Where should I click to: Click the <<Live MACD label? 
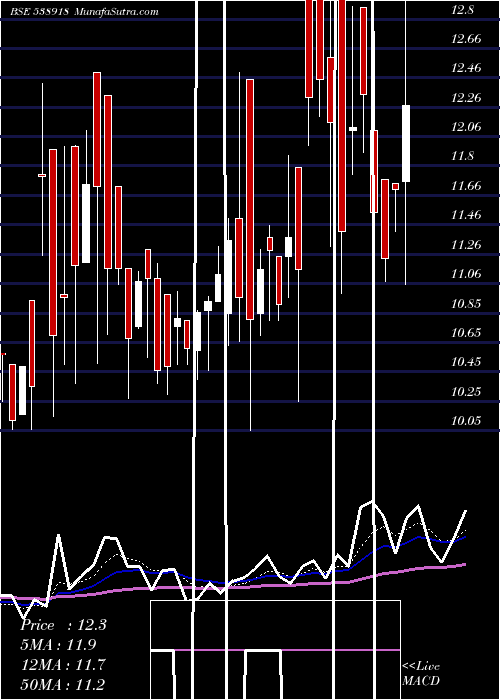[421, 674]
